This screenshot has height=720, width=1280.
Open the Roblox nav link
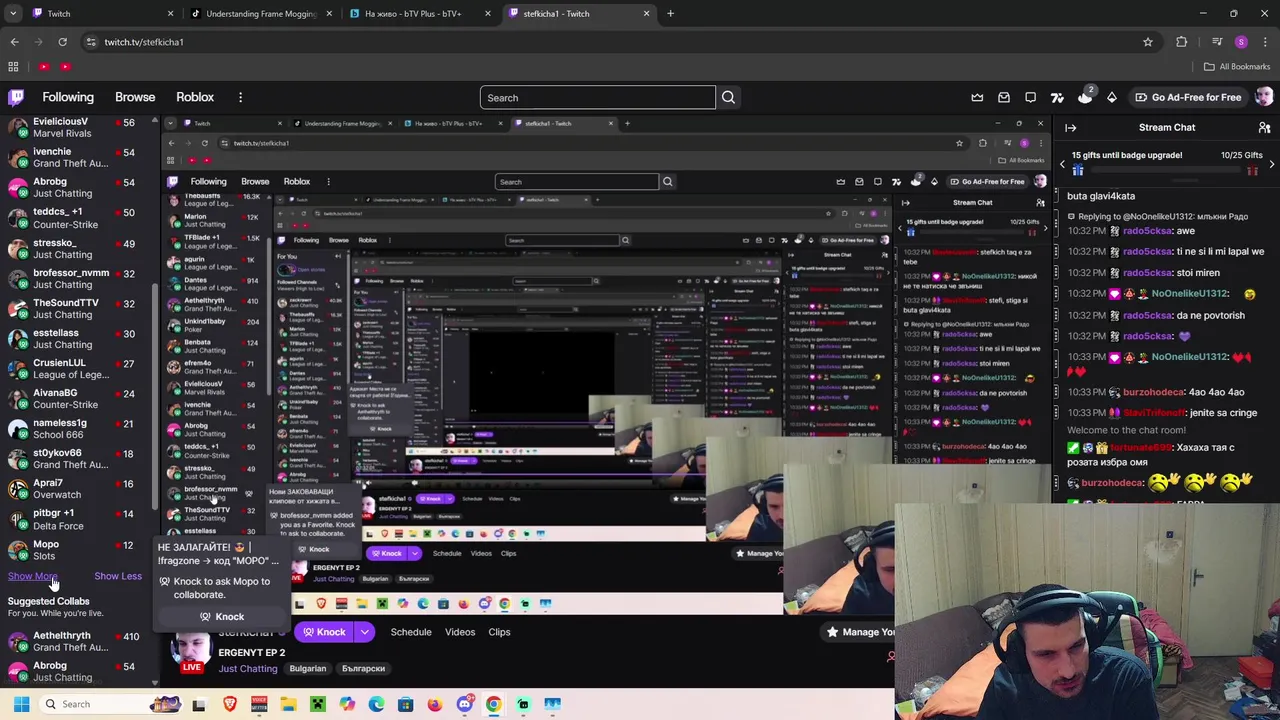click(x=195, y=97)
